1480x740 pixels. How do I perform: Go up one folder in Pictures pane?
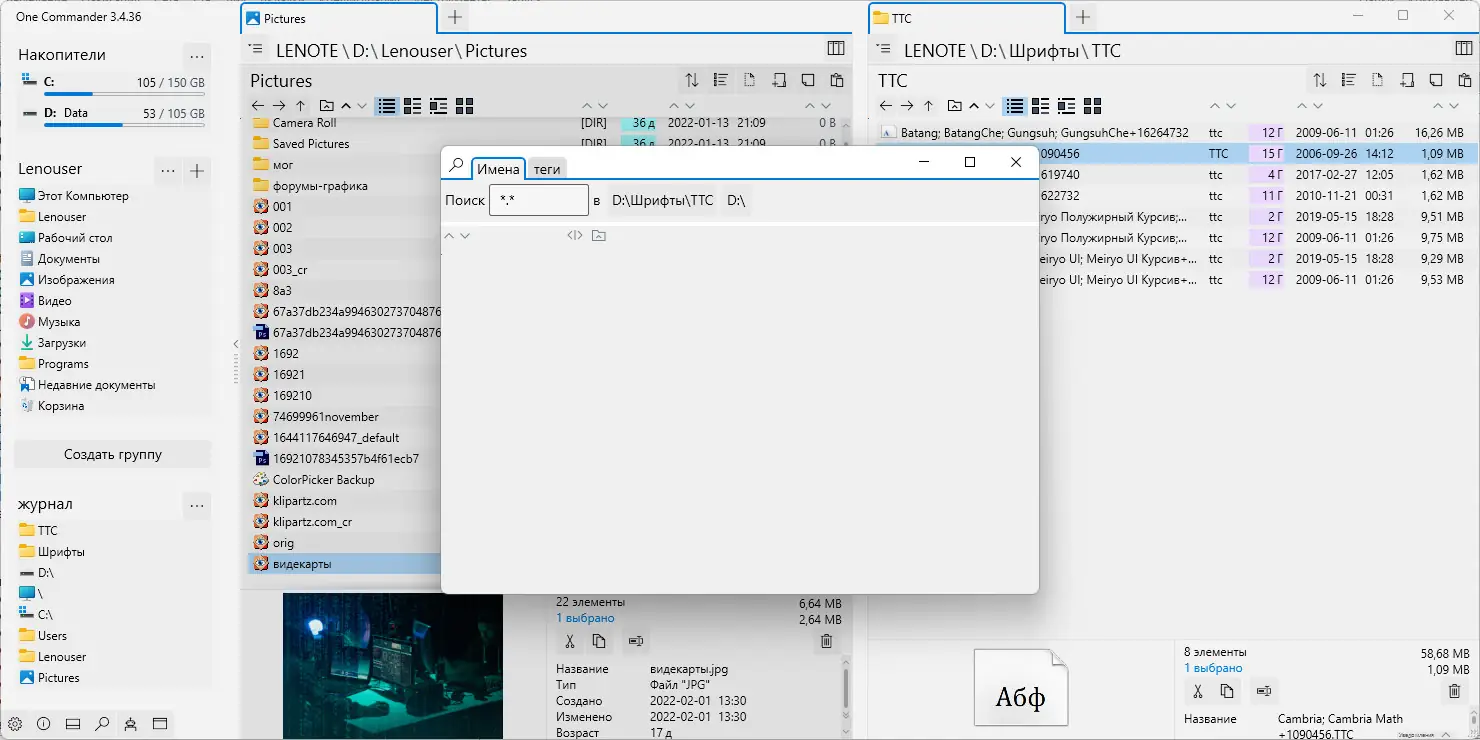pos(300,105)
